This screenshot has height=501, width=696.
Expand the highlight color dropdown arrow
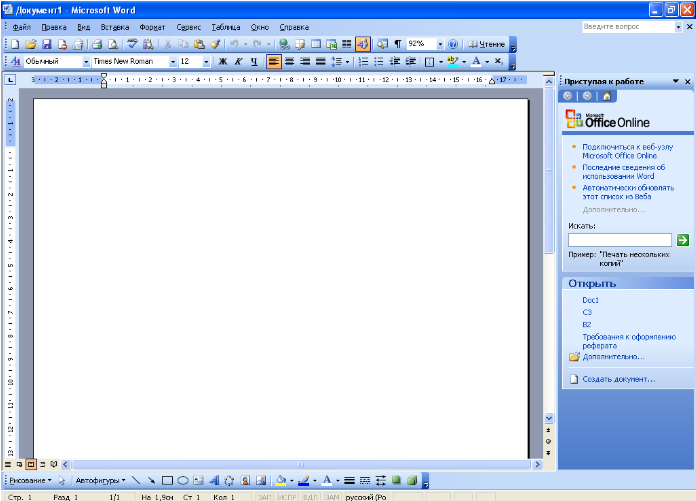464,62
